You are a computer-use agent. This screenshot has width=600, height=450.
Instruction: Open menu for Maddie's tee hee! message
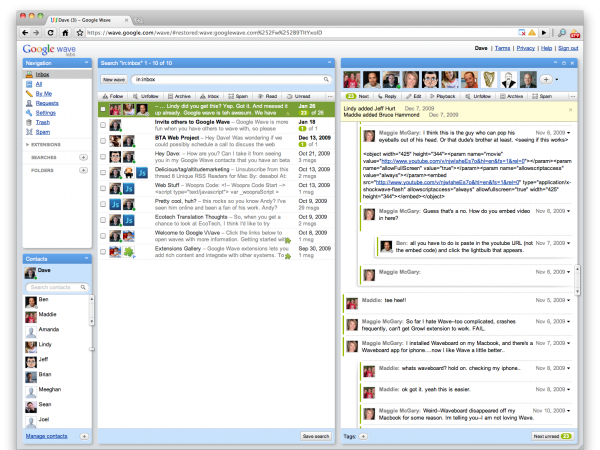coord(569,300)
